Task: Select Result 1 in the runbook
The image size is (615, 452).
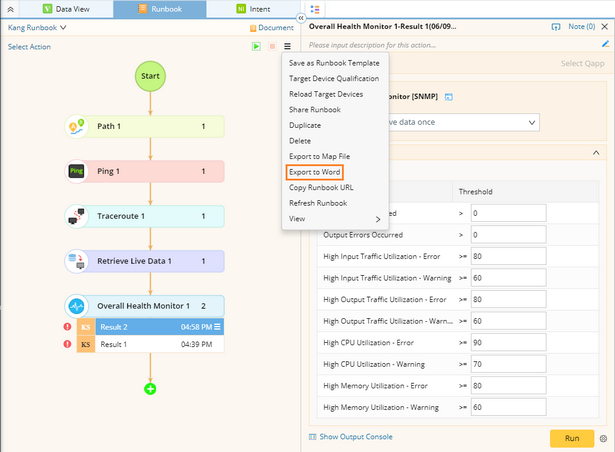Action: [150, 344]
